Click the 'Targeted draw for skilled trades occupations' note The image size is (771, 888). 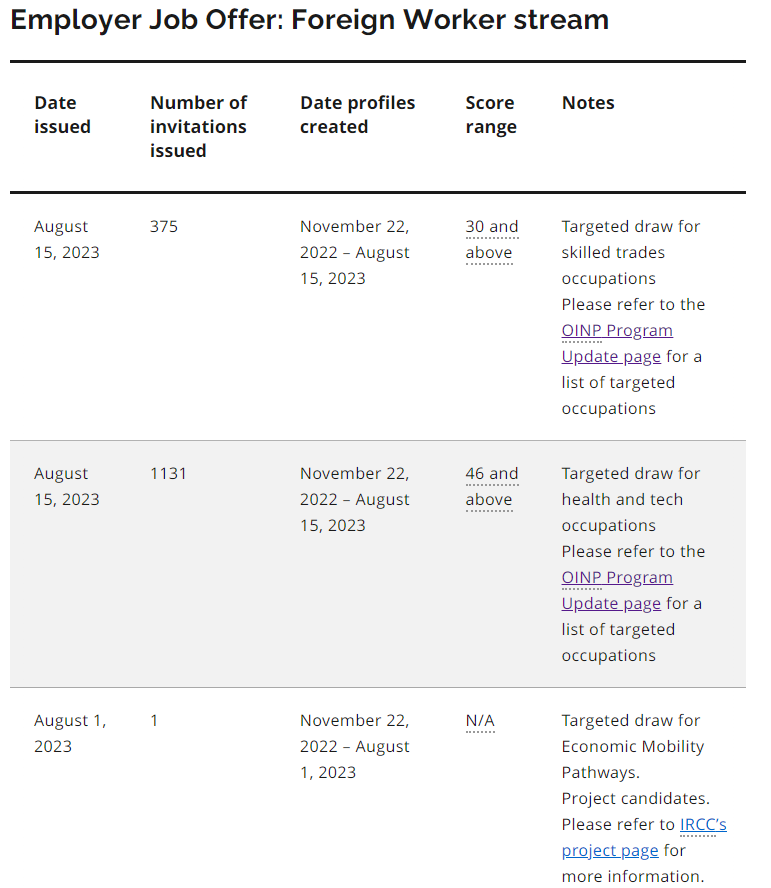coord(631,252)
